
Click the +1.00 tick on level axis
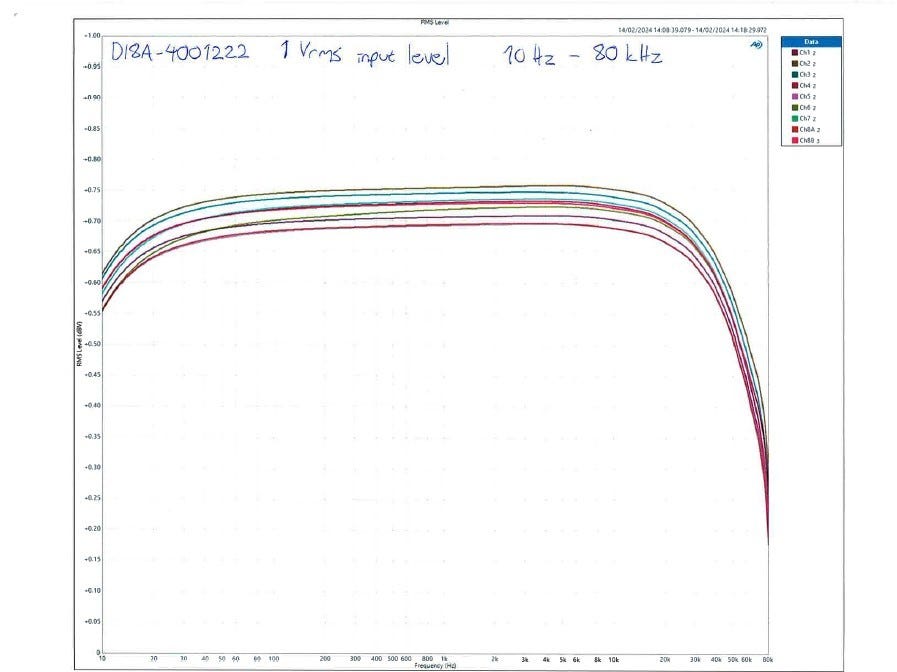pos(92,35)
